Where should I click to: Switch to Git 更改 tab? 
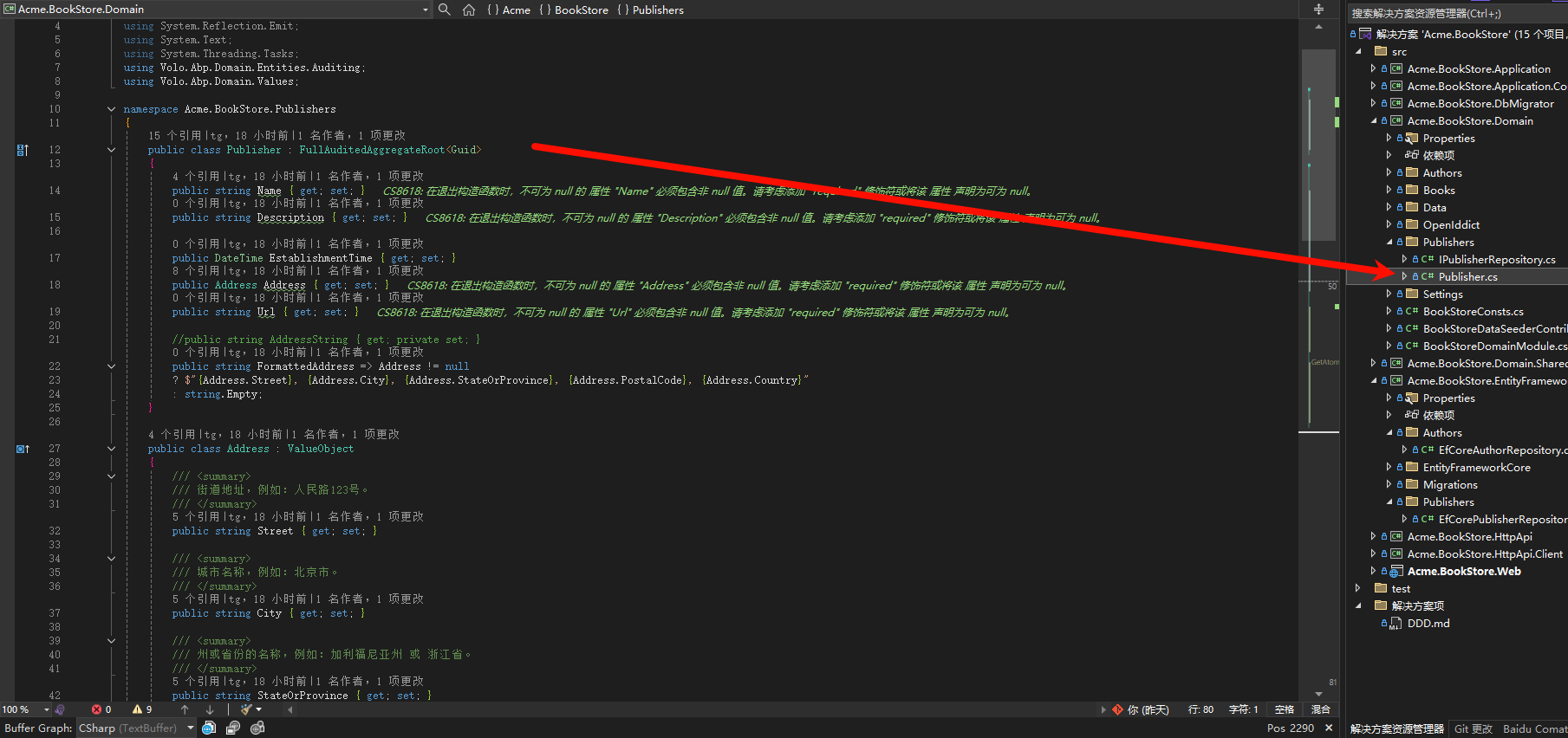click(x=1474, y=729)
